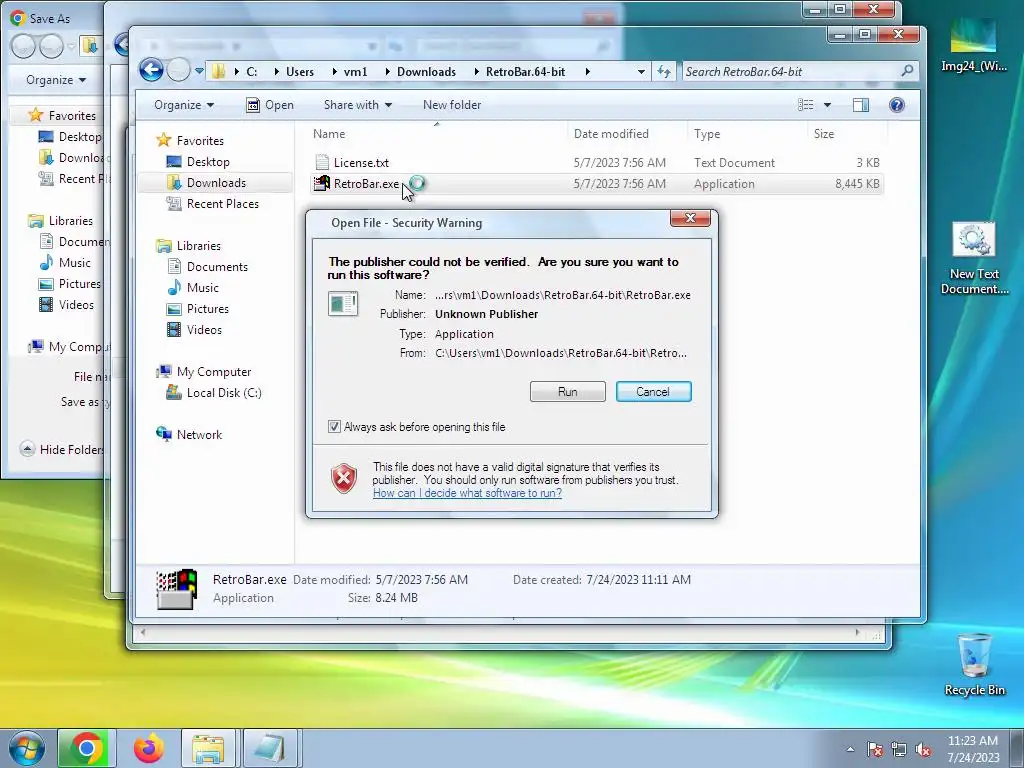Cancel the Open File security warning
1024x768 pixels.
point(653,392)
